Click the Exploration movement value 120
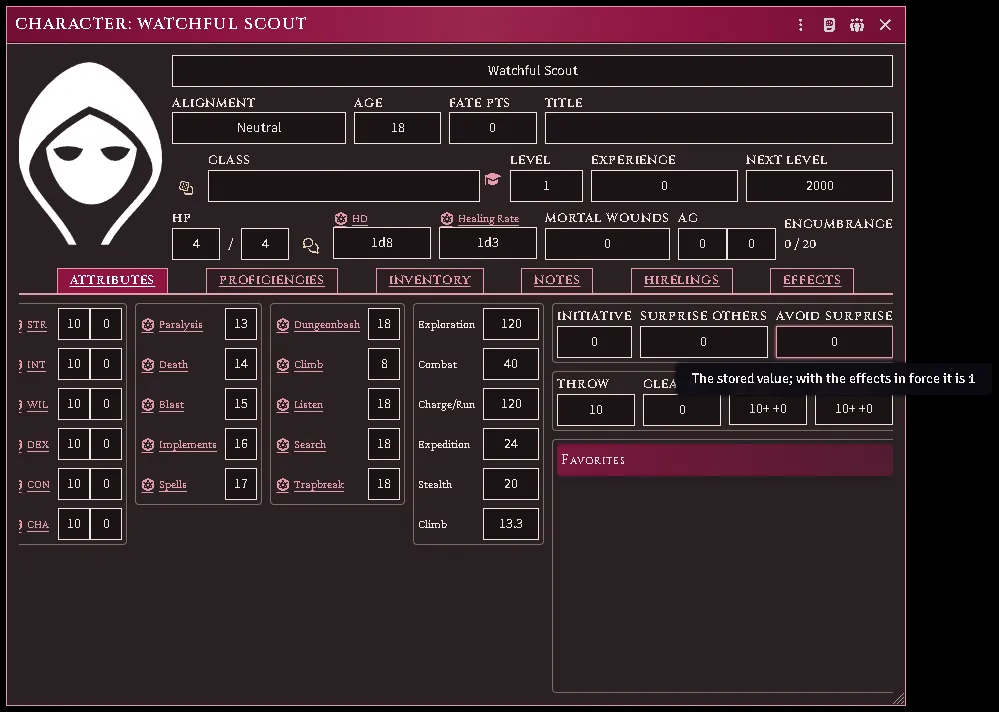 coord(511,324)
